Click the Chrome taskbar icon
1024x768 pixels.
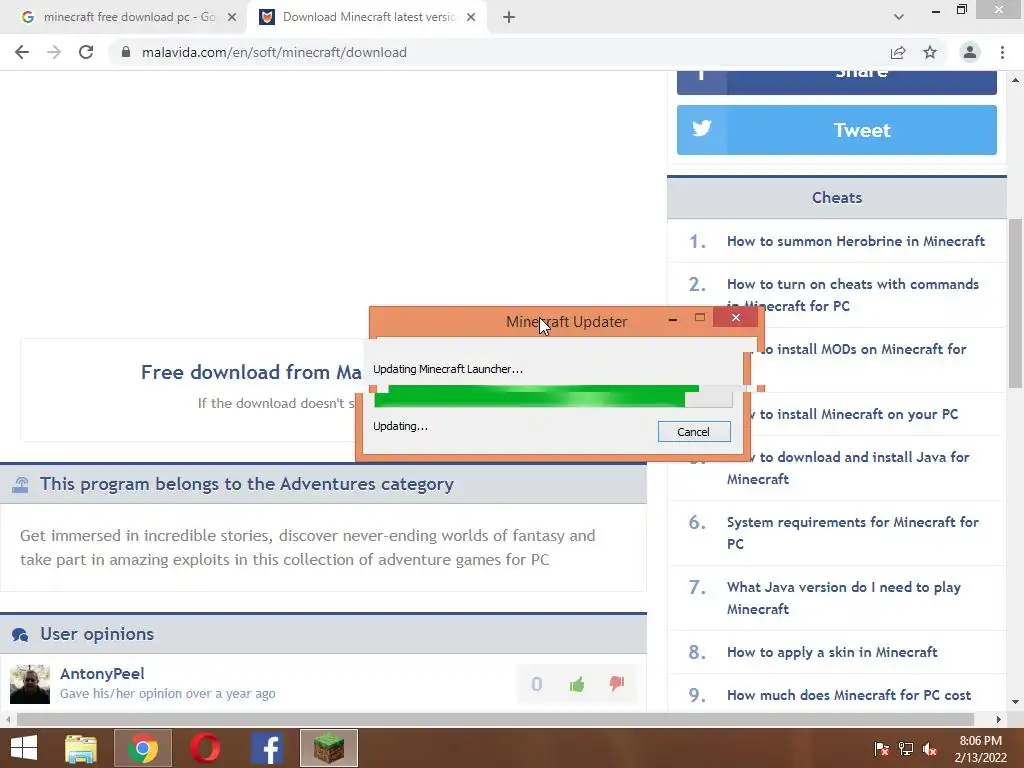[143, 748]
